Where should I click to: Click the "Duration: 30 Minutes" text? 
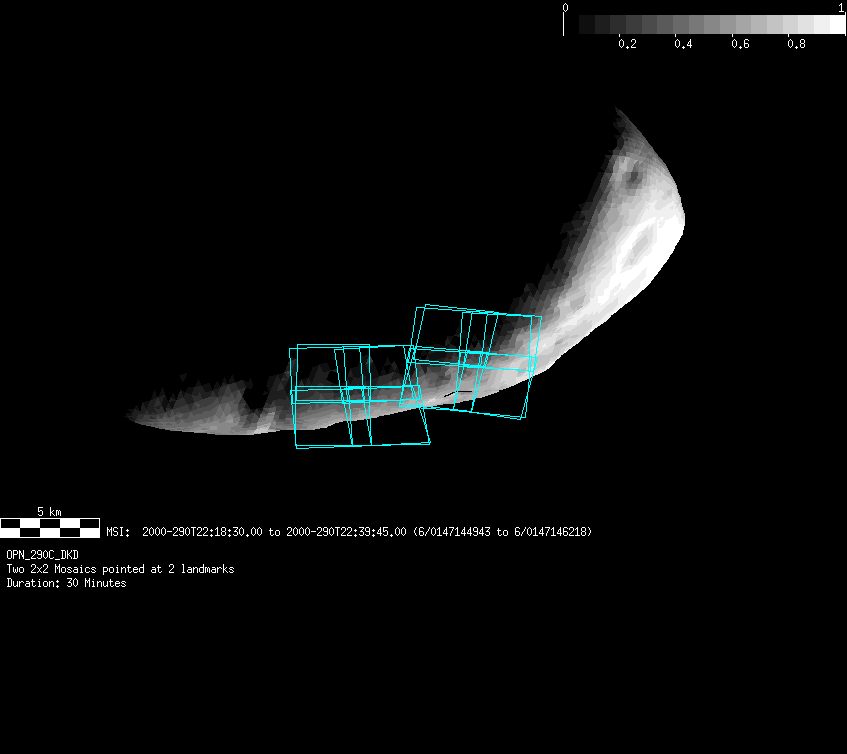click(x=66, y=583)
